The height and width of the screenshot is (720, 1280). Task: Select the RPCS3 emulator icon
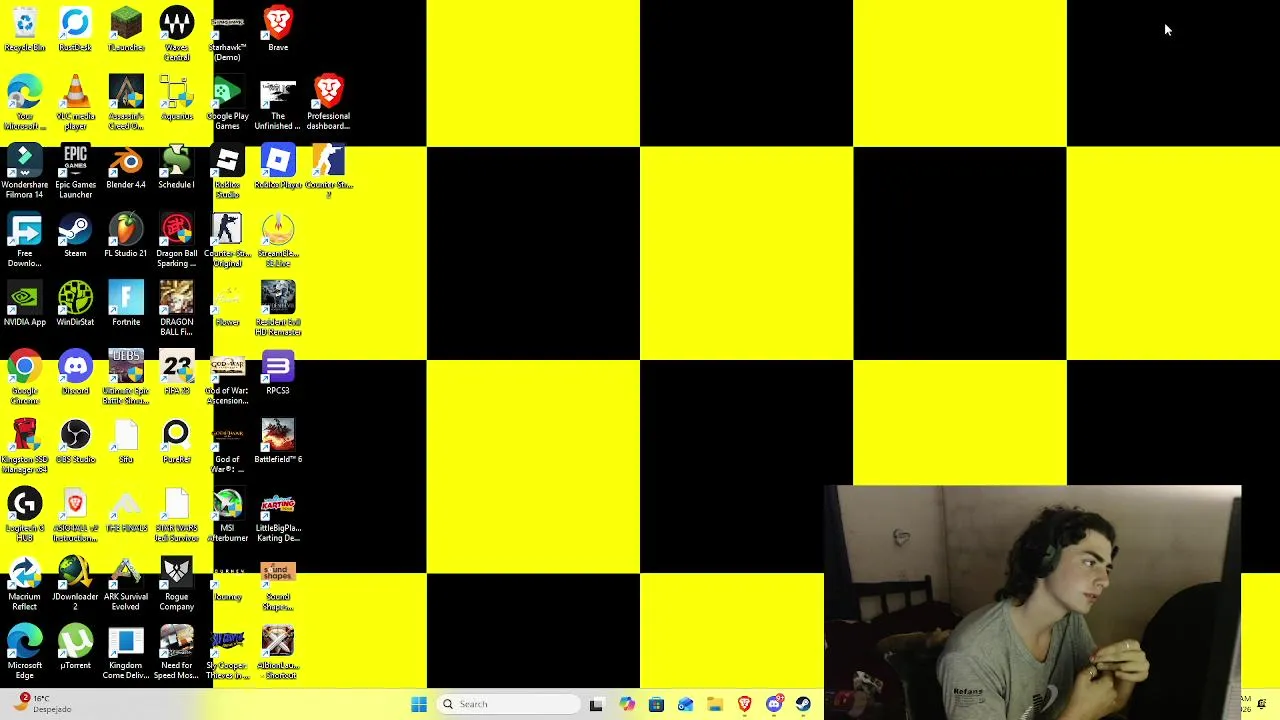click(278, 373)
